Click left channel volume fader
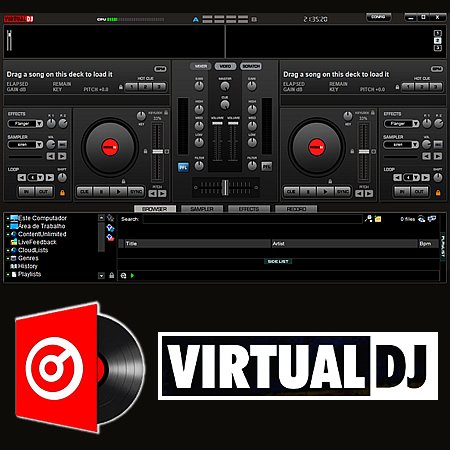The height and width of the screenshot is (450, 450). point(217,123)
